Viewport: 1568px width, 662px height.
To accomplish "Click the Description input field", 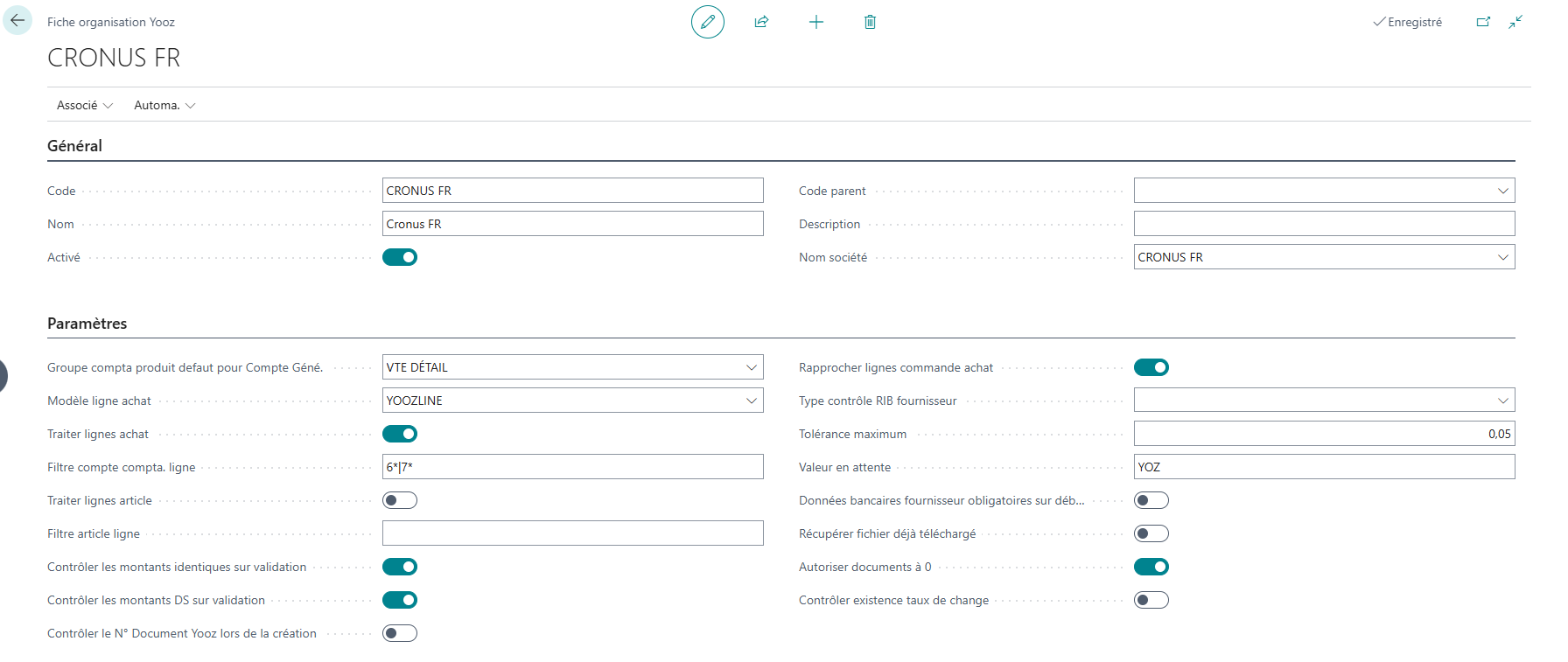I will pyautogui.click(x=1323, y=224).
